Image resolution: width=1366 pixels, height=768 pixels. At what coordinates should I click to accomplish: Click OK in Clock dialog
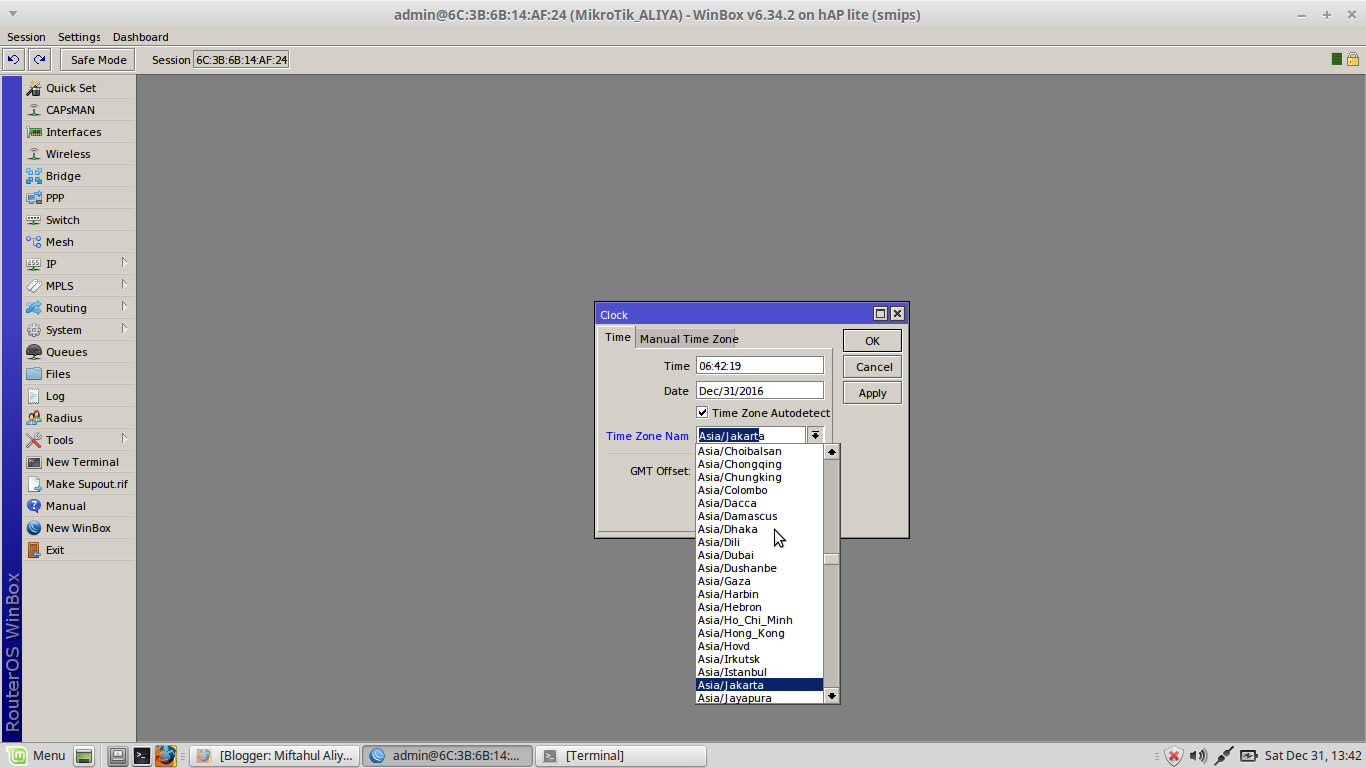click(872, 341)
